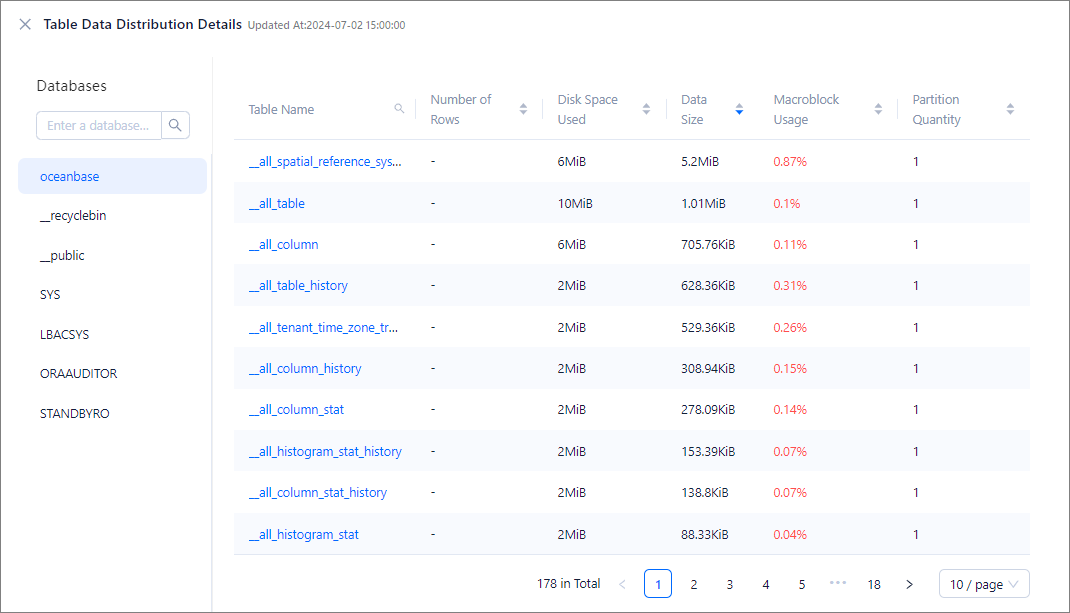The image size is (1070, 613).
Task: Sort by Macroblock Usage column
Action: (x=878, y=109)
